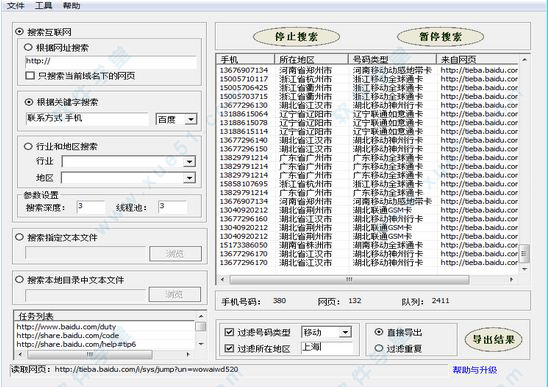Click 网页 count value 132

tap(355, 301)
